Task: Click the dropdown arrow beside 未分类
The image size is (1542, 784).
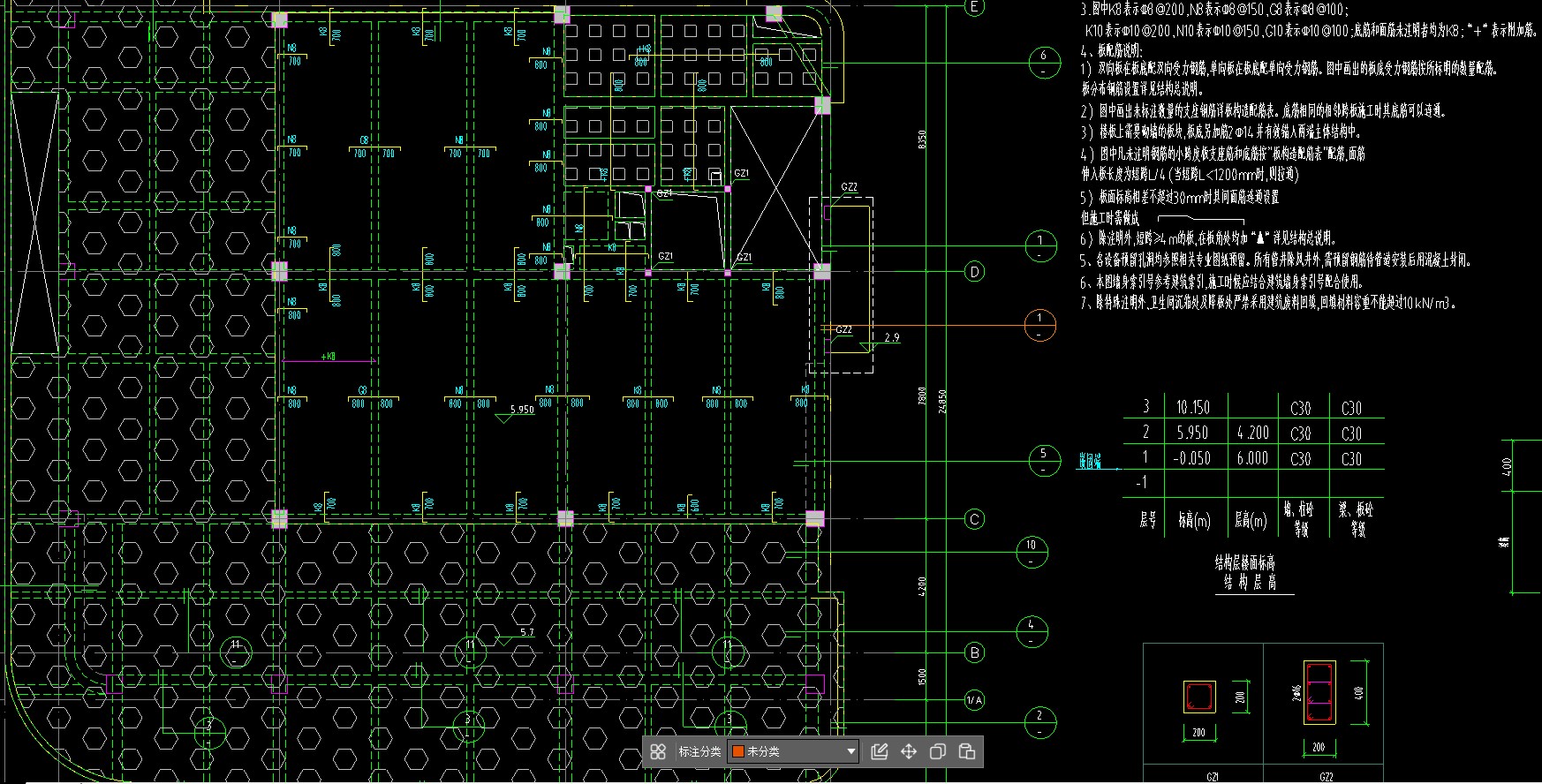Action: click(851, 751)
